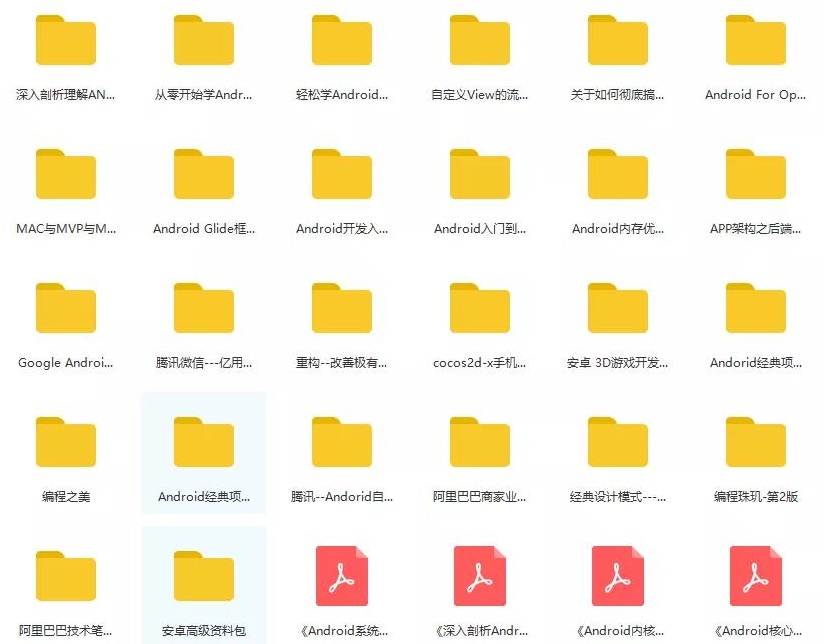Open the 《深入剖析Andr PDF file
The image size is (824, 644).
tap(479, 575)
